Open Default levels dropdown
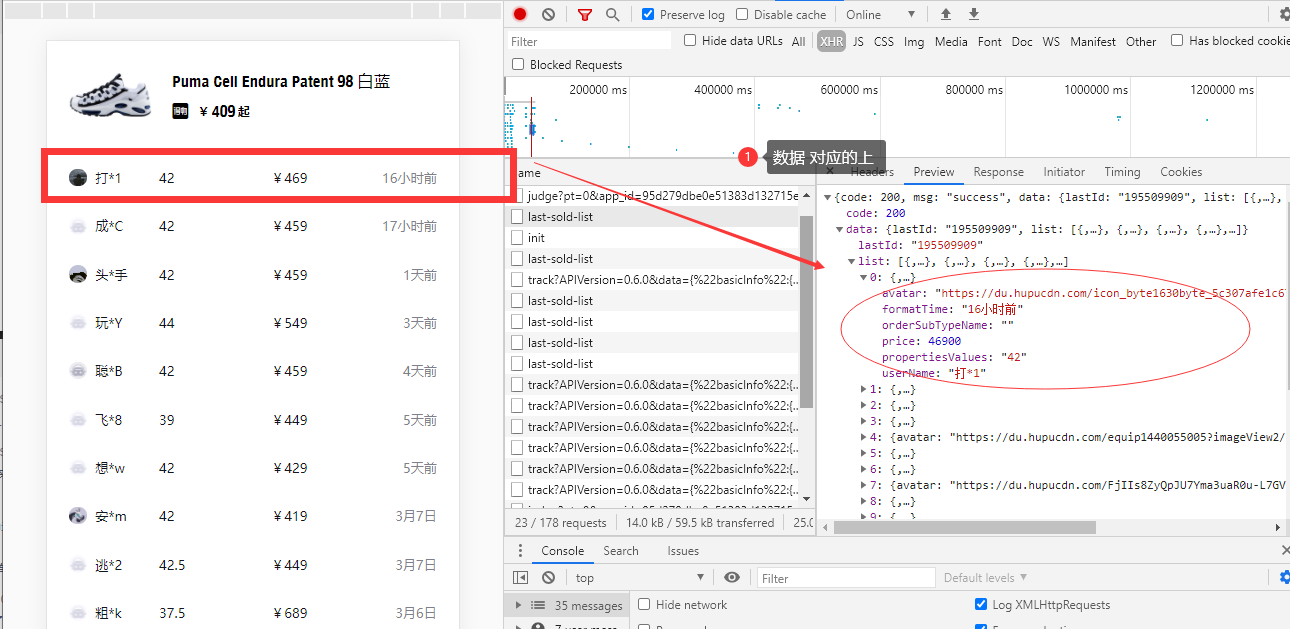 (x=985, y=578)
